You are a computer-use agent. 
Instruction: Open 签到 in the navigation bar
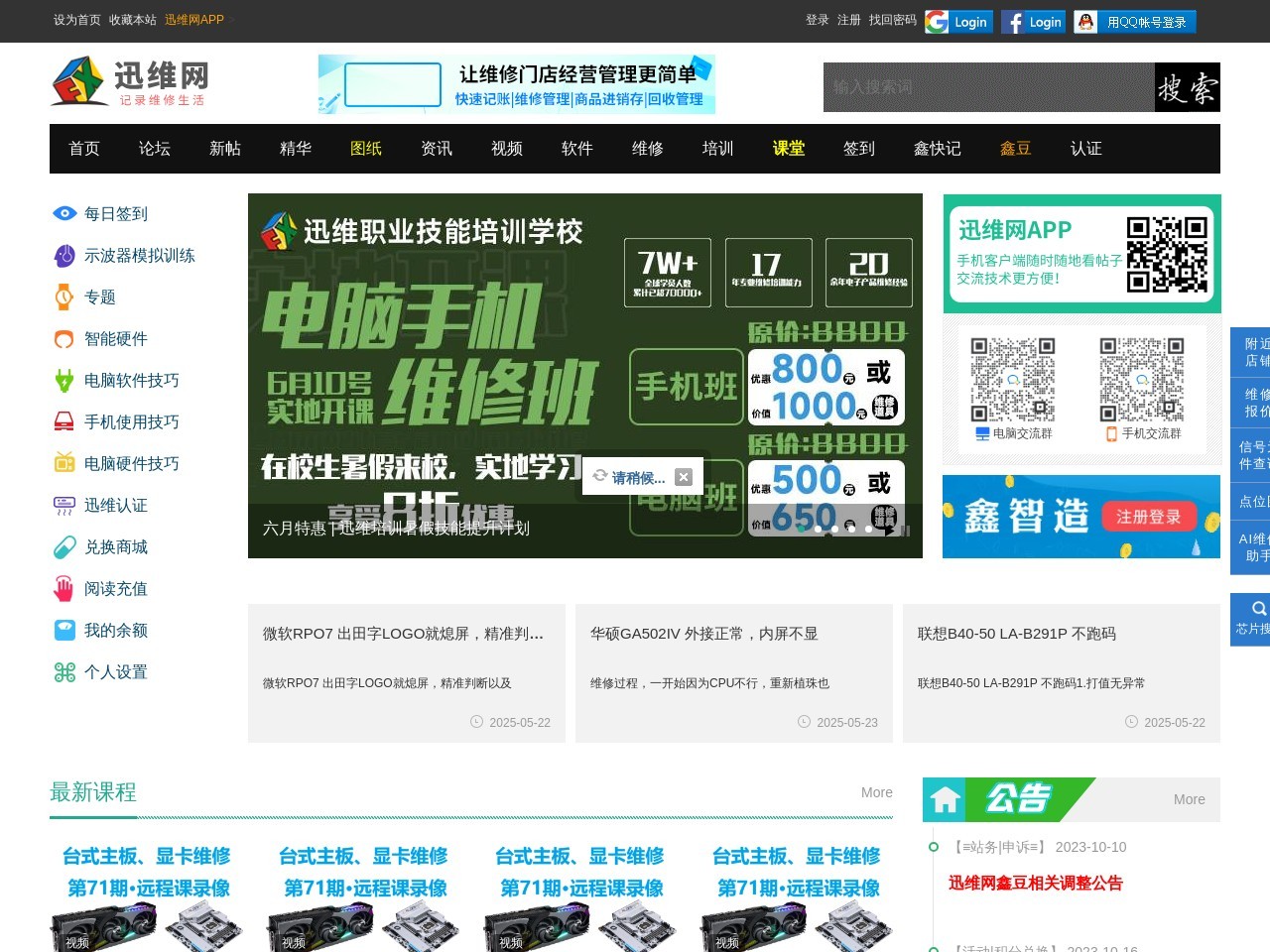(859, 148)
